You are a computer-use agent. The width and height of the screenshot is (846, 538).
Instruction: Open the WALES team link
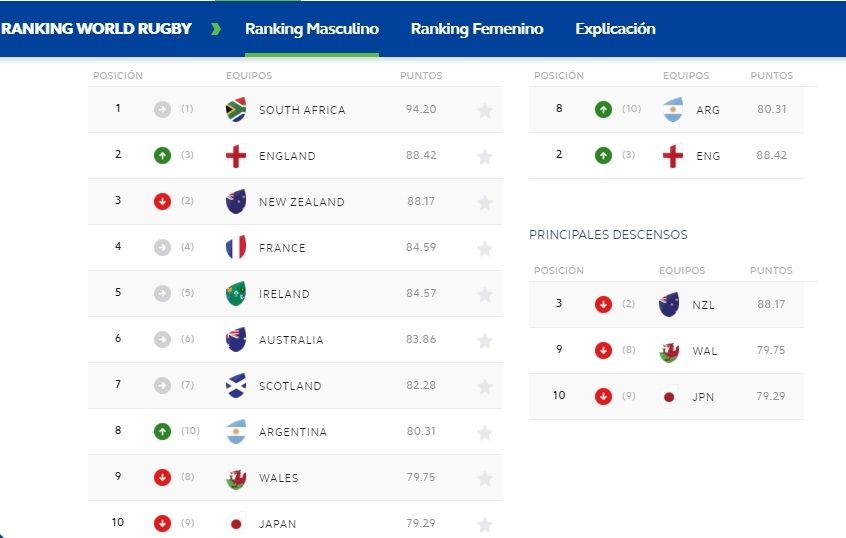tap(278, 478)
